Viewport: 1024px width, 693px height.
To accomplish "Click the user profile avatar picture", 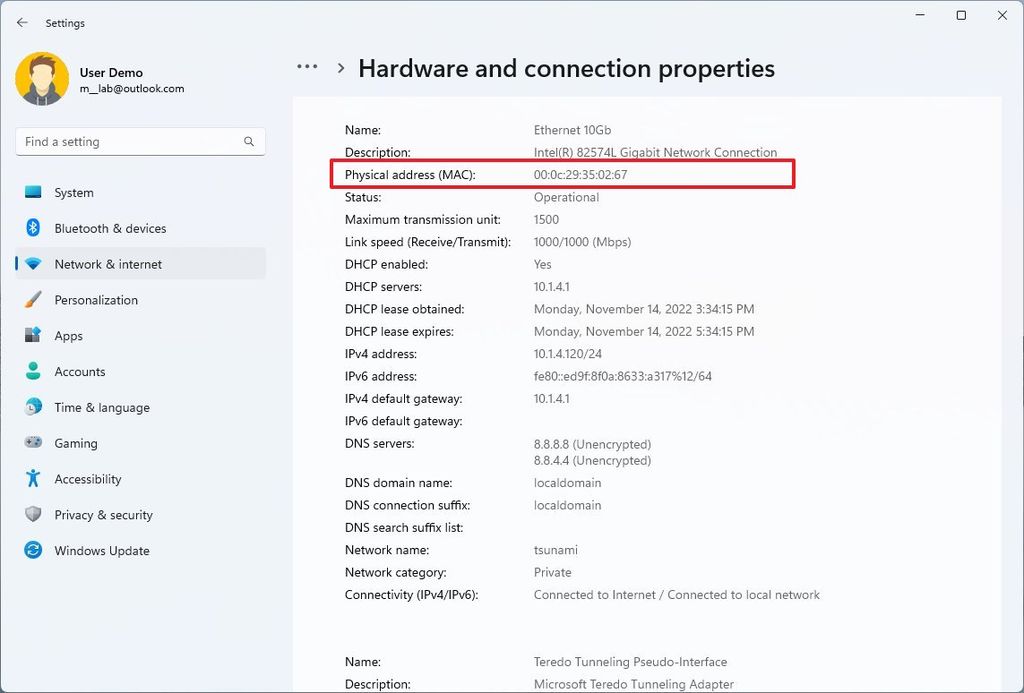I will (x=43, y=78).
